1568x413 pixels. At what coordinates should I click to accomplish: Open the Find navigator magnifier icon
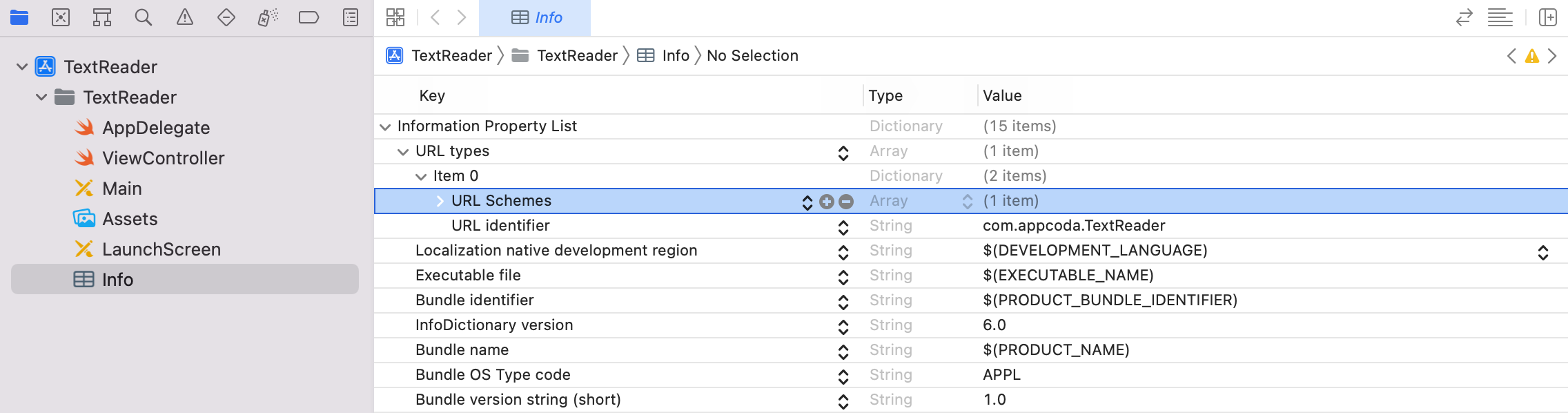click(x=144, y=17)
